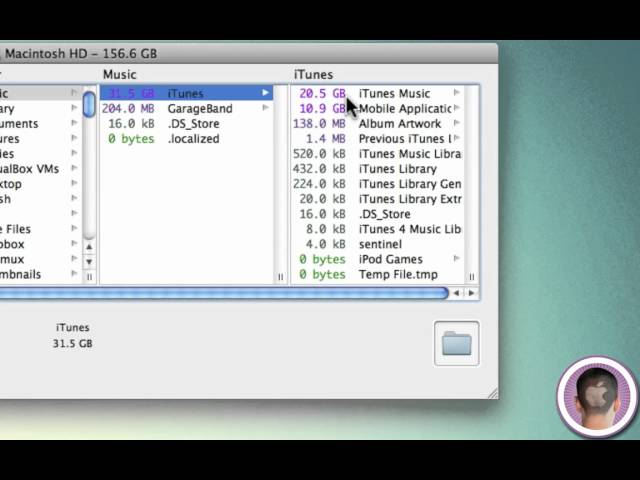Click first column scrollbar down arrow
640x480 pixels.
coord(89,261)
